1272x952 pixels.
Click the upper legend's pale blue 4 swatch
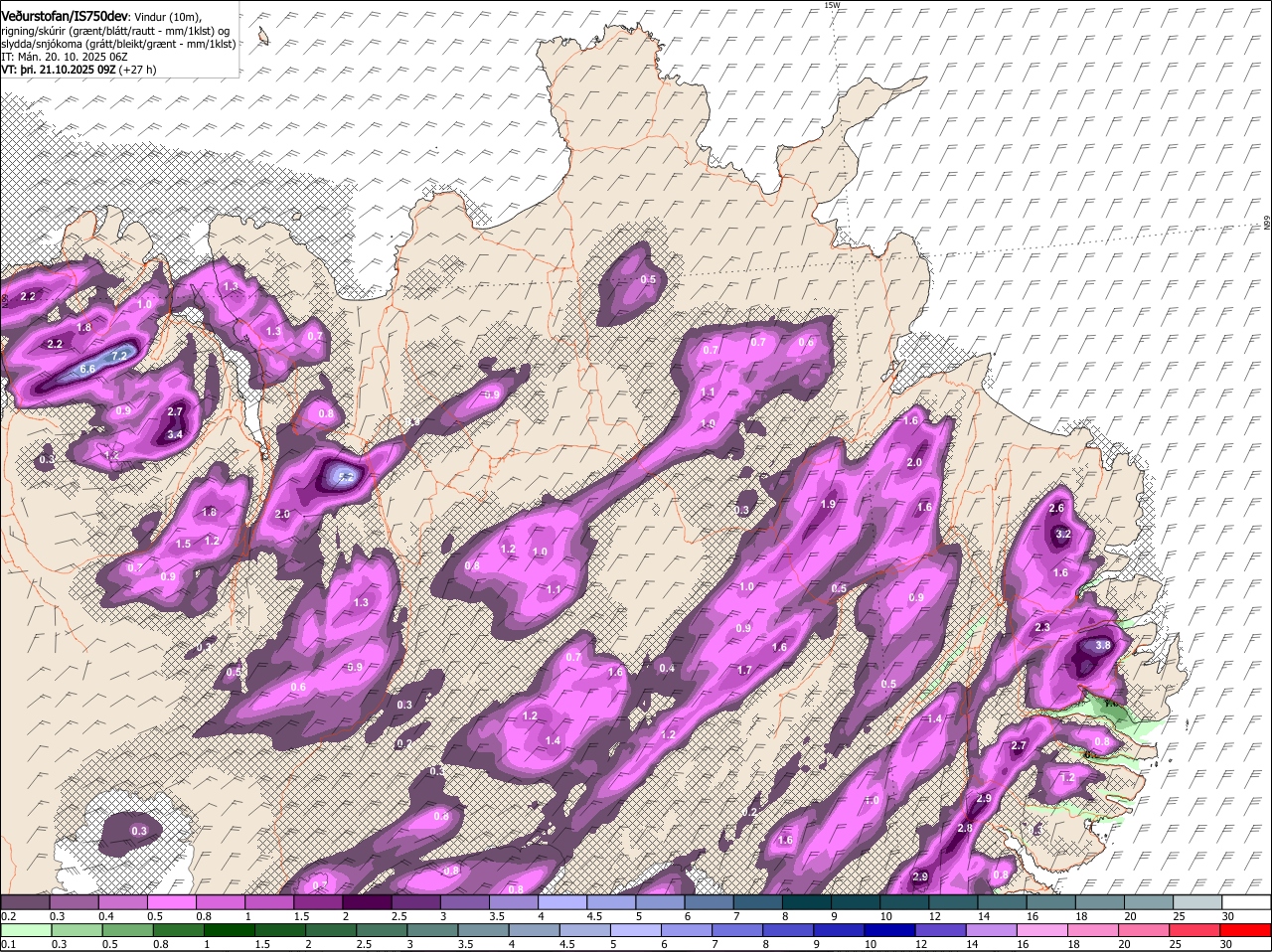tap(562, 901)
